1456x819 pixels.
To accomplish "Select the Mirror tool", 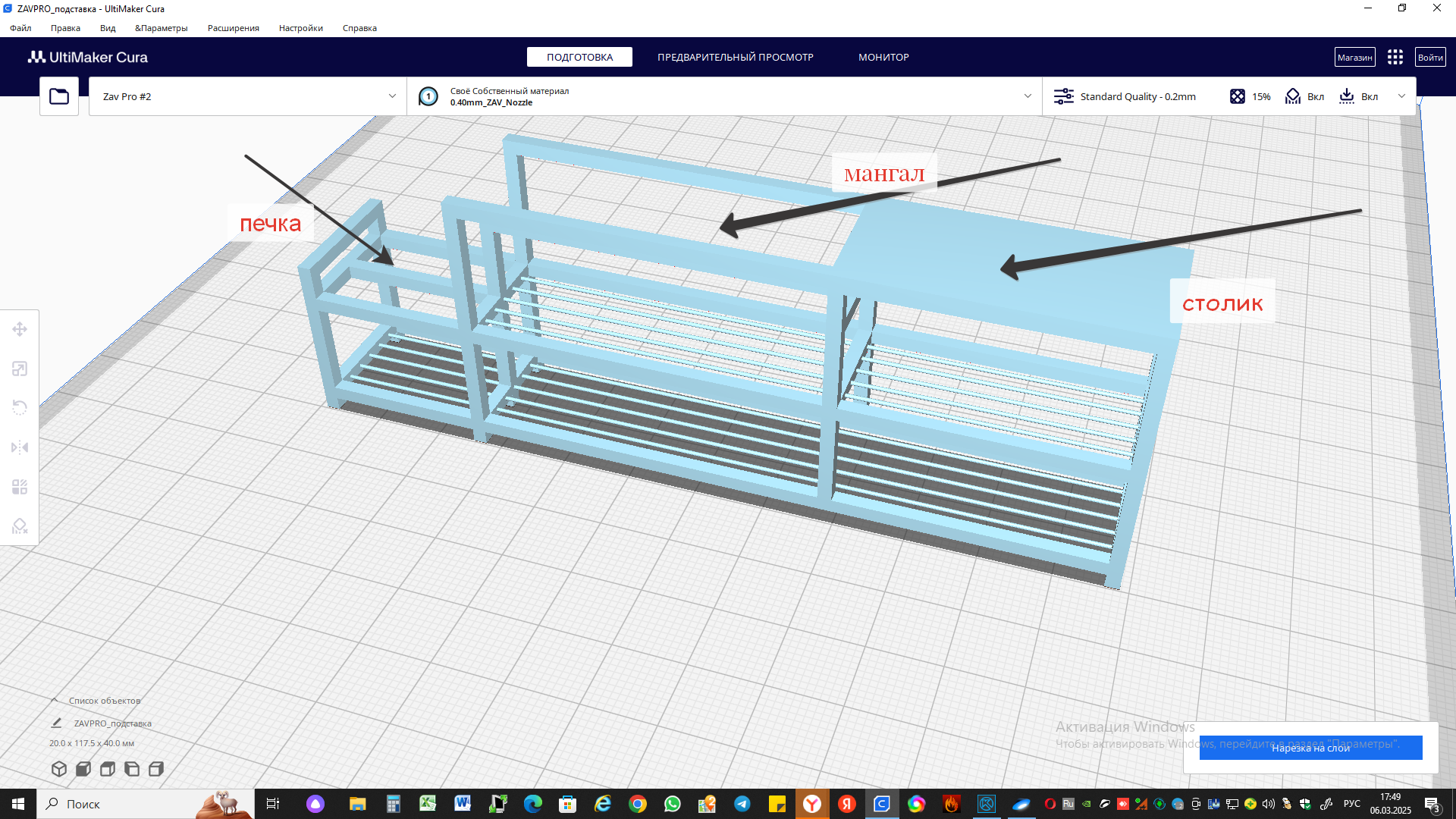I will (x=20, y=447).
